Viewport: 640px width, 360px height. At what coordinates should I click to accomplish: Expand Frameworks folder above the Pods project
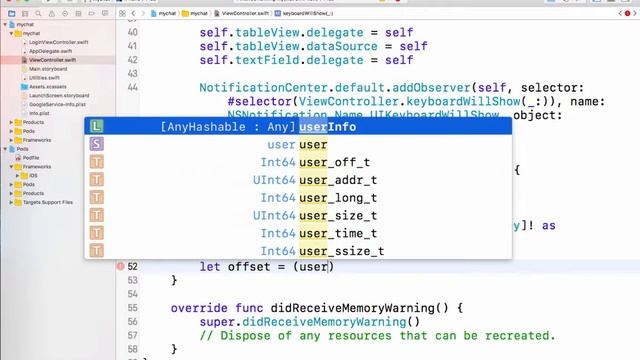pyautogui.click(x=11, y=140)
